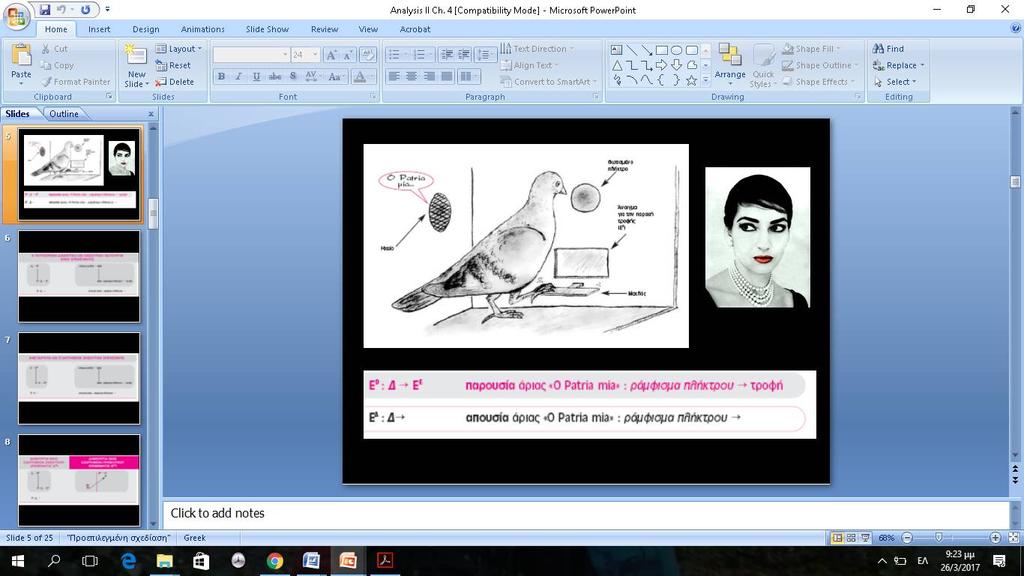
Task: Select slide 6 thumbnail
Action: (79, 276)
